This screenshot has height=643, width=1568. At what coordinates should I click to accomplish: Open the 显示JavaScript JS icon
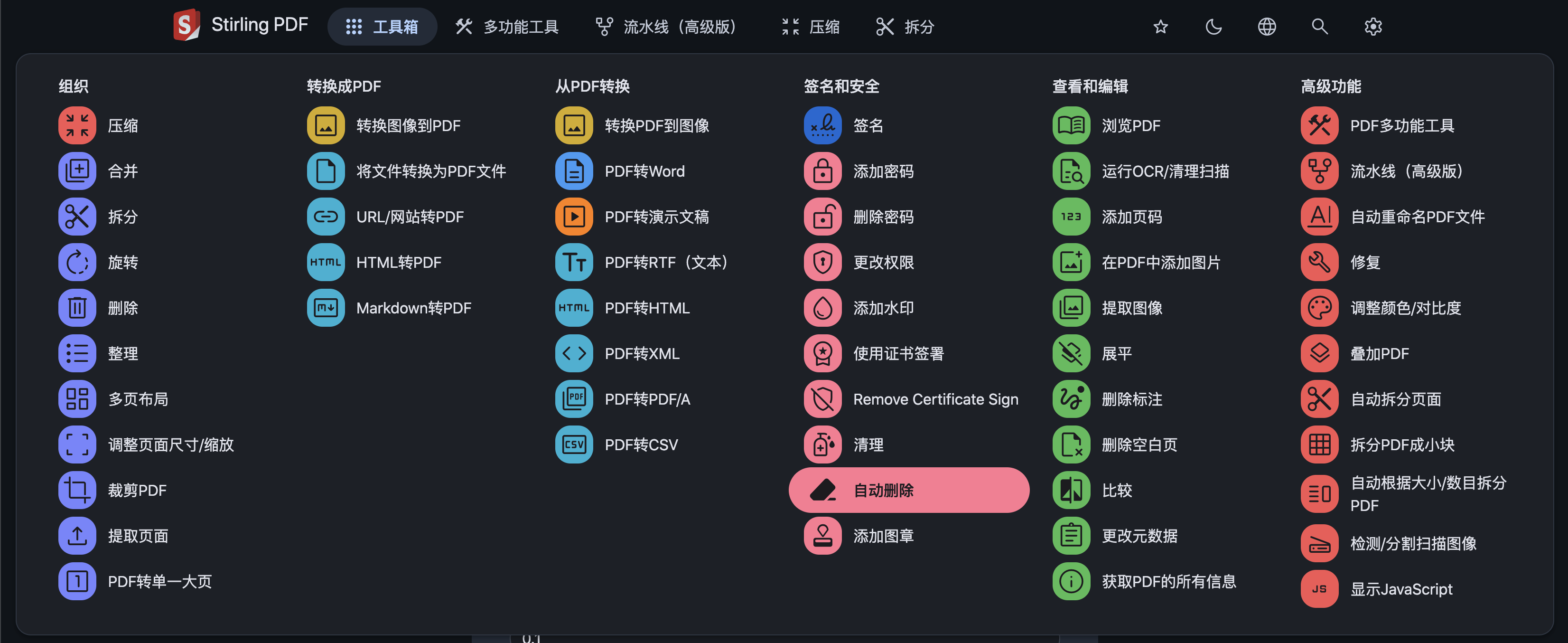tap(1319, 589)
